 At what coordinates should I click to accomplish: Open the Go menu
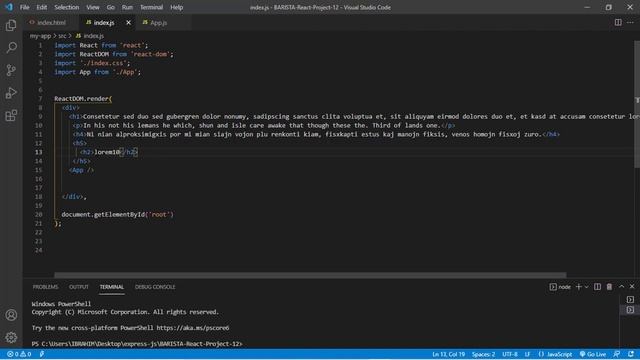(x=111, y=7)
